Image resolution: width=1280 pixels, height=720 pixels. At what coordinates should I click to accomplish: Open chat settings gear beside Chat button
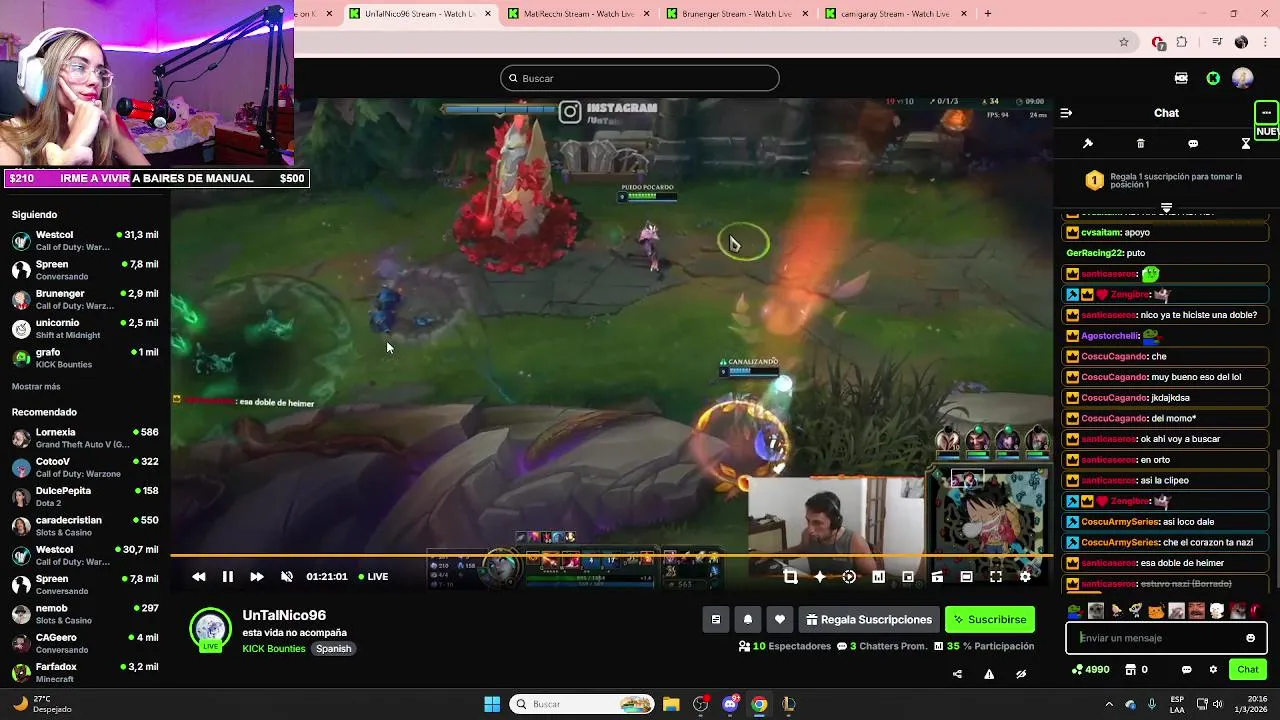1213,670
